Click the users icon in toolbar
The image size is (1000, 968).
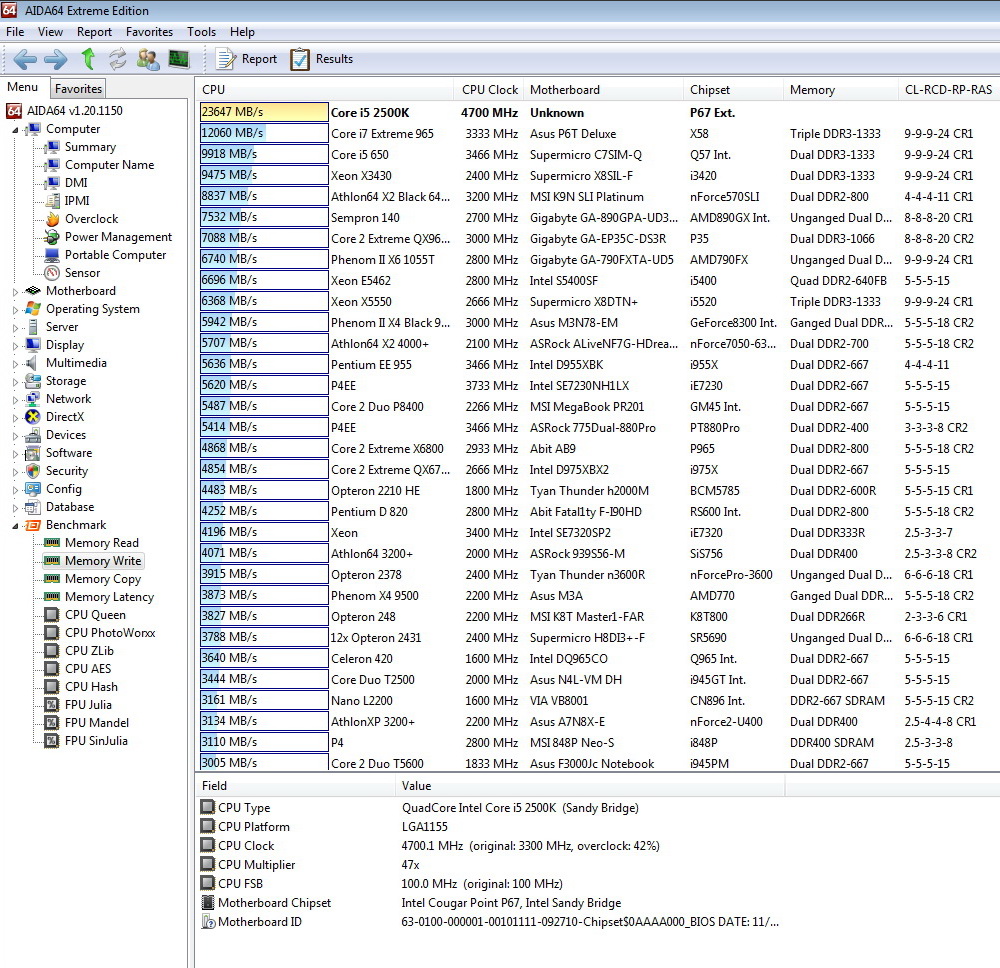(x=148, y=59)
